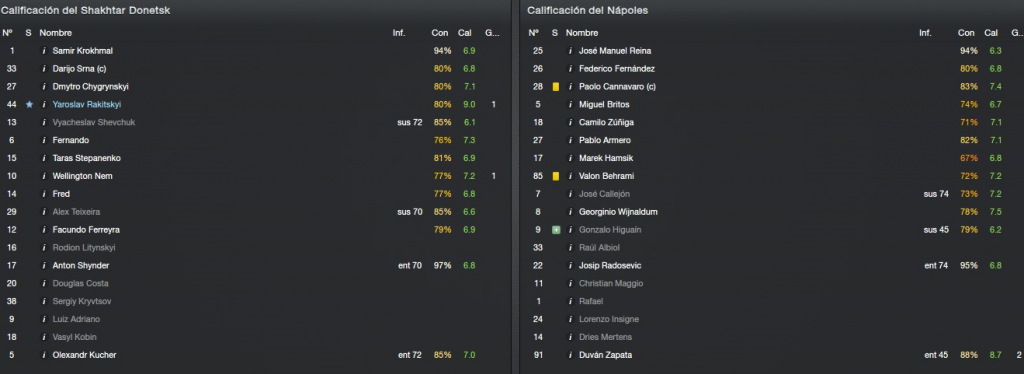Open Yaroslav Rakitskyi's player profile

click(87, 104)
